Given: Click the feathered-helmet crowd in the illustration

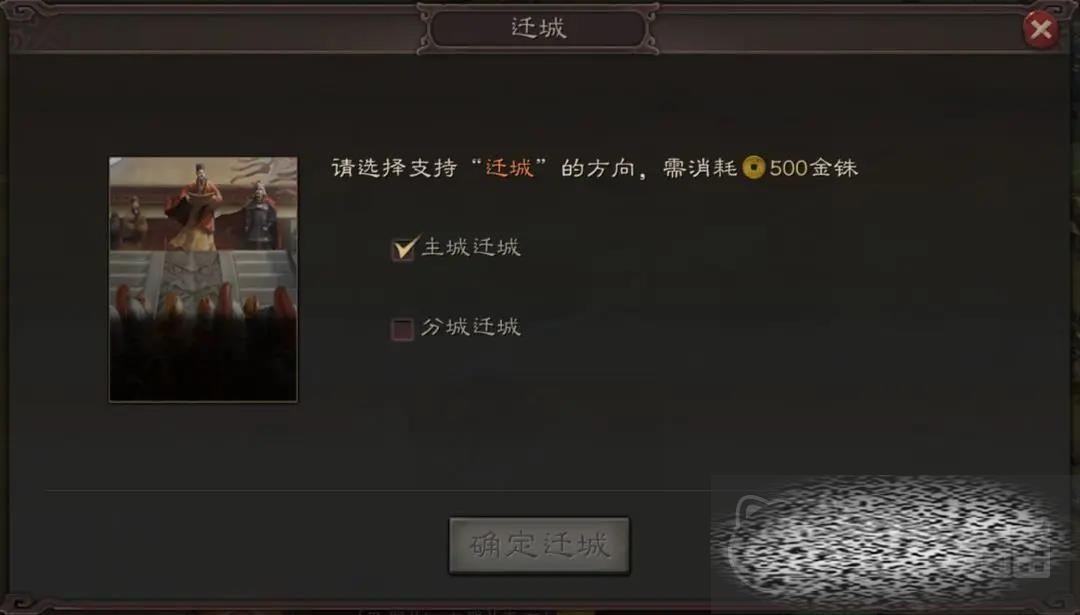Looking at the screenshot, I should click(x=203, y=324).
